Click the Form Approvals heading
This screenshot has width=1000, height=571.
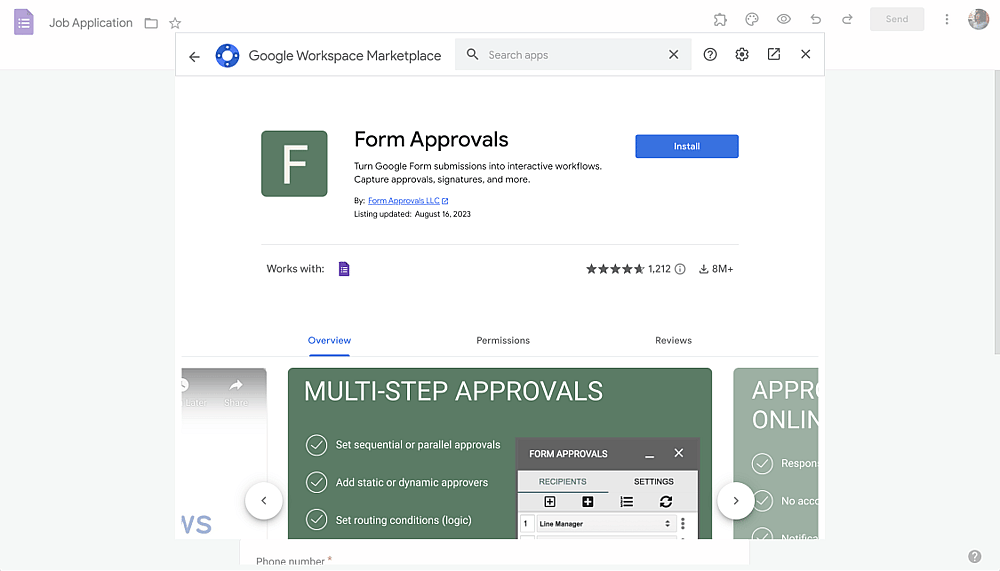point(431,139)
